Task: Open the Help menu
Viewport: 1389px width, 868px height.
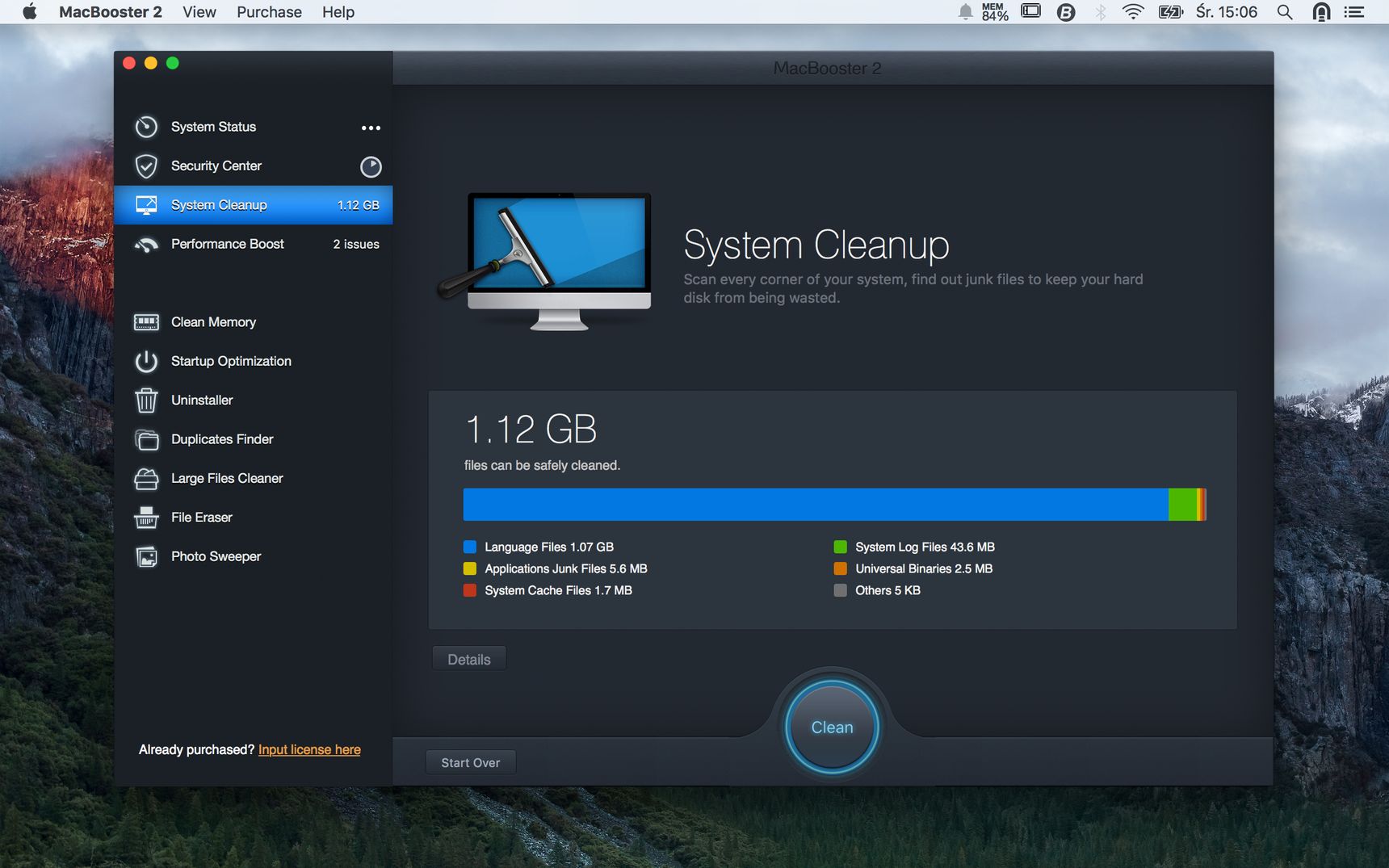Action: coord(338,12)
